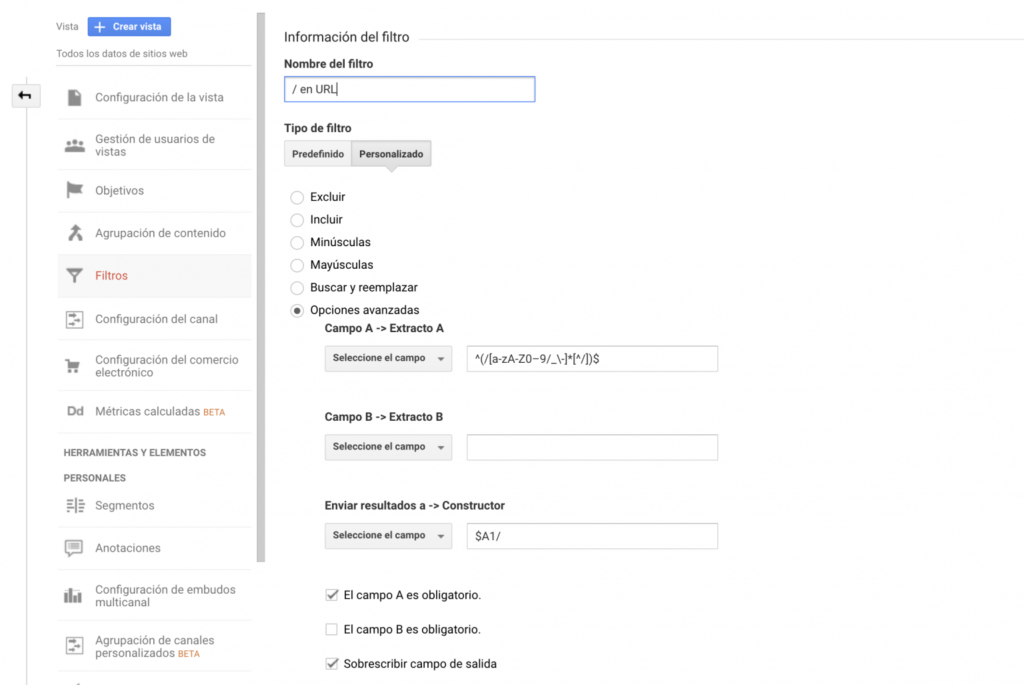The image size is (1024, 685).
Task: Click the back arrow icon
Action: [25, 96]
